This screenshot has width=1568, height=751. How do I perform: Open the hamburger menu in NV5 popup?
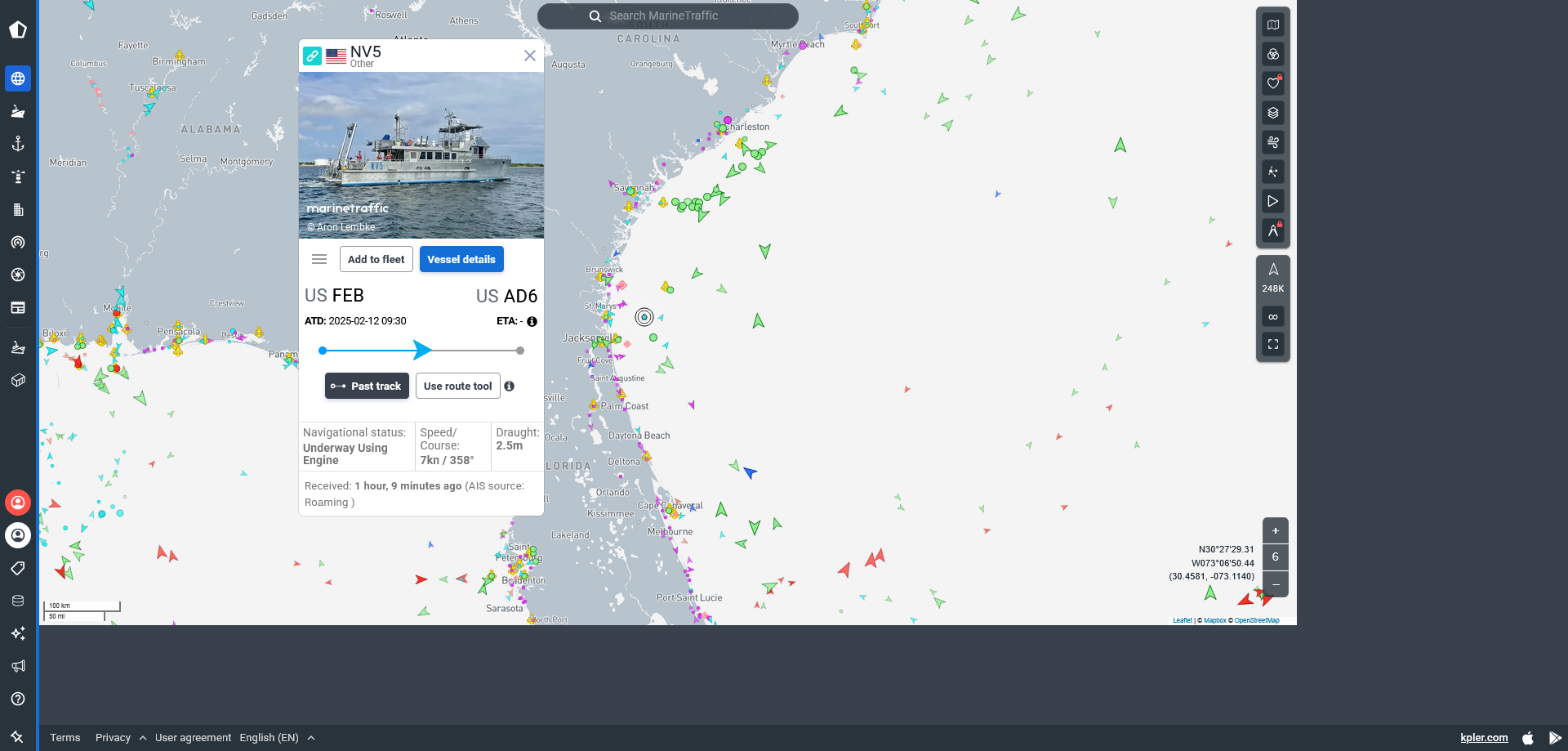pos(319,259)
